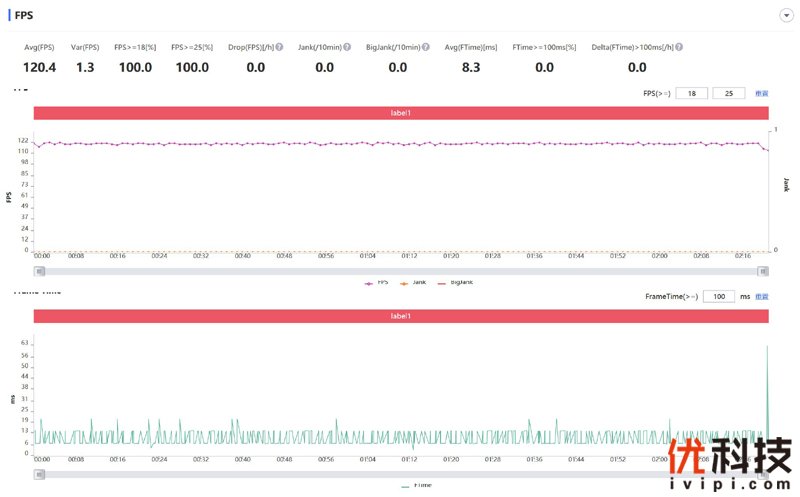The height and width of the screenshot is (497, 800).
Task: Click right handle of FPS chart range slider
Action: [x=764, y=270]
